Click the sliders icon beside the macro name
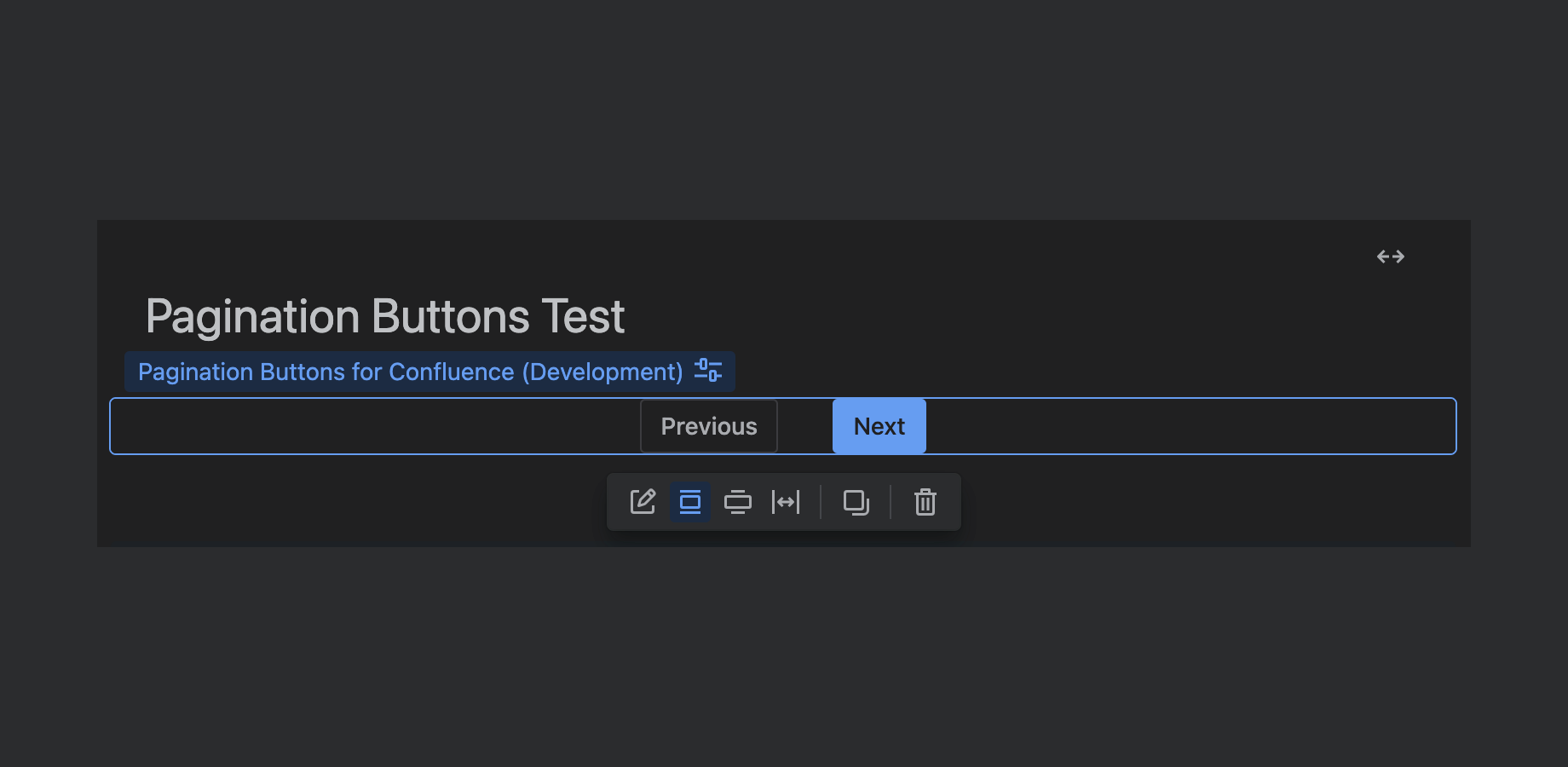The image size is (1568, 767). coord(708,371)
